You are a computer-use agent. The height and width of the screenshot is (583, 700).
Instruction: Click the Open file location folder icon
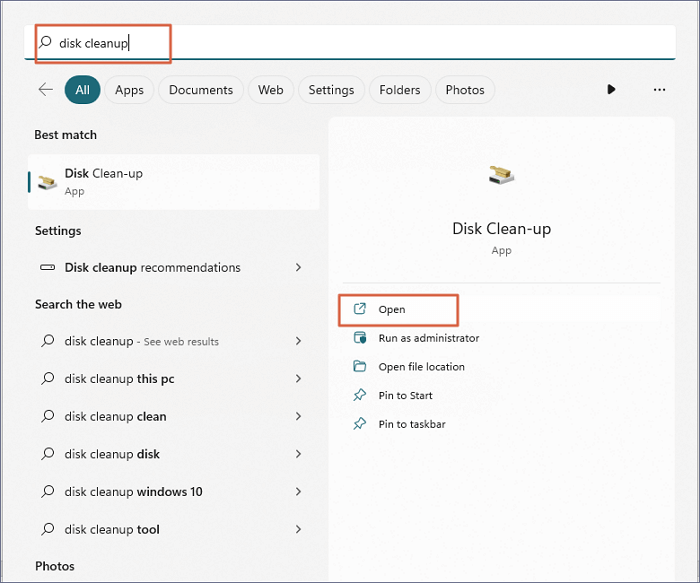360,367
